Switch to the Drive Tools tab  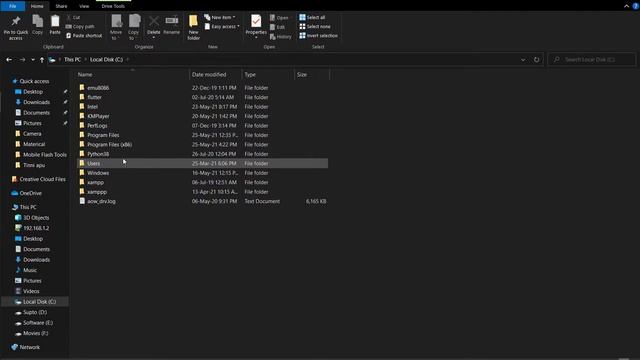113,6
